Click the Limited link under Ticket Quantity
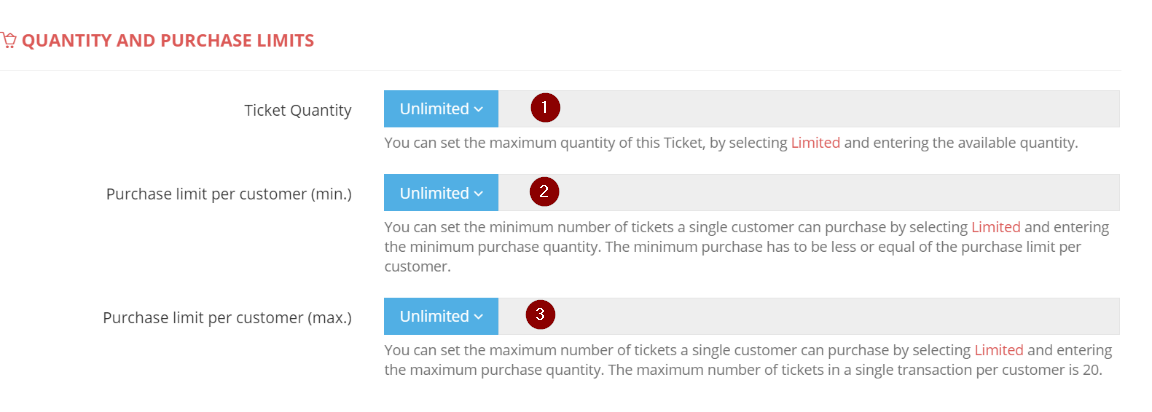The height and width of the screenshot is (412, 1152). click(815, 143)
